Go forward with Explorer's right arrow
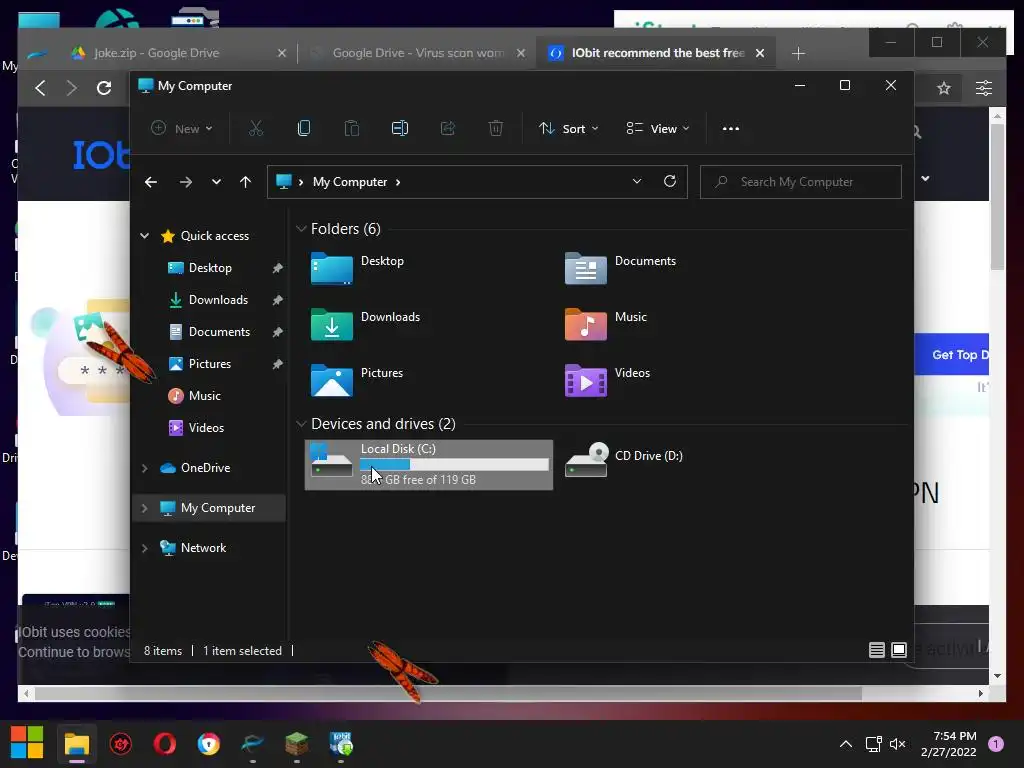The height and width of the screenshot is (768, 1024). pos(185,182)
